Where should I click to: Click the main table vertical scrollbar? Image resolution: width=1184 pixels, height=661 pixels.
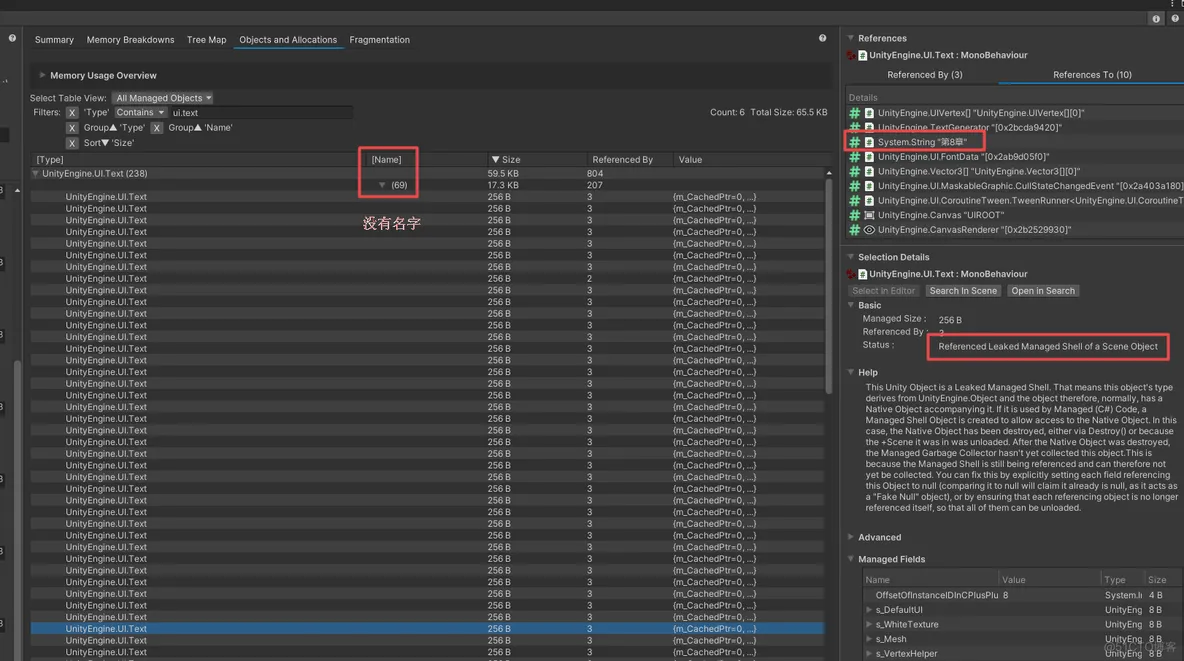click(x=828, y=287)
